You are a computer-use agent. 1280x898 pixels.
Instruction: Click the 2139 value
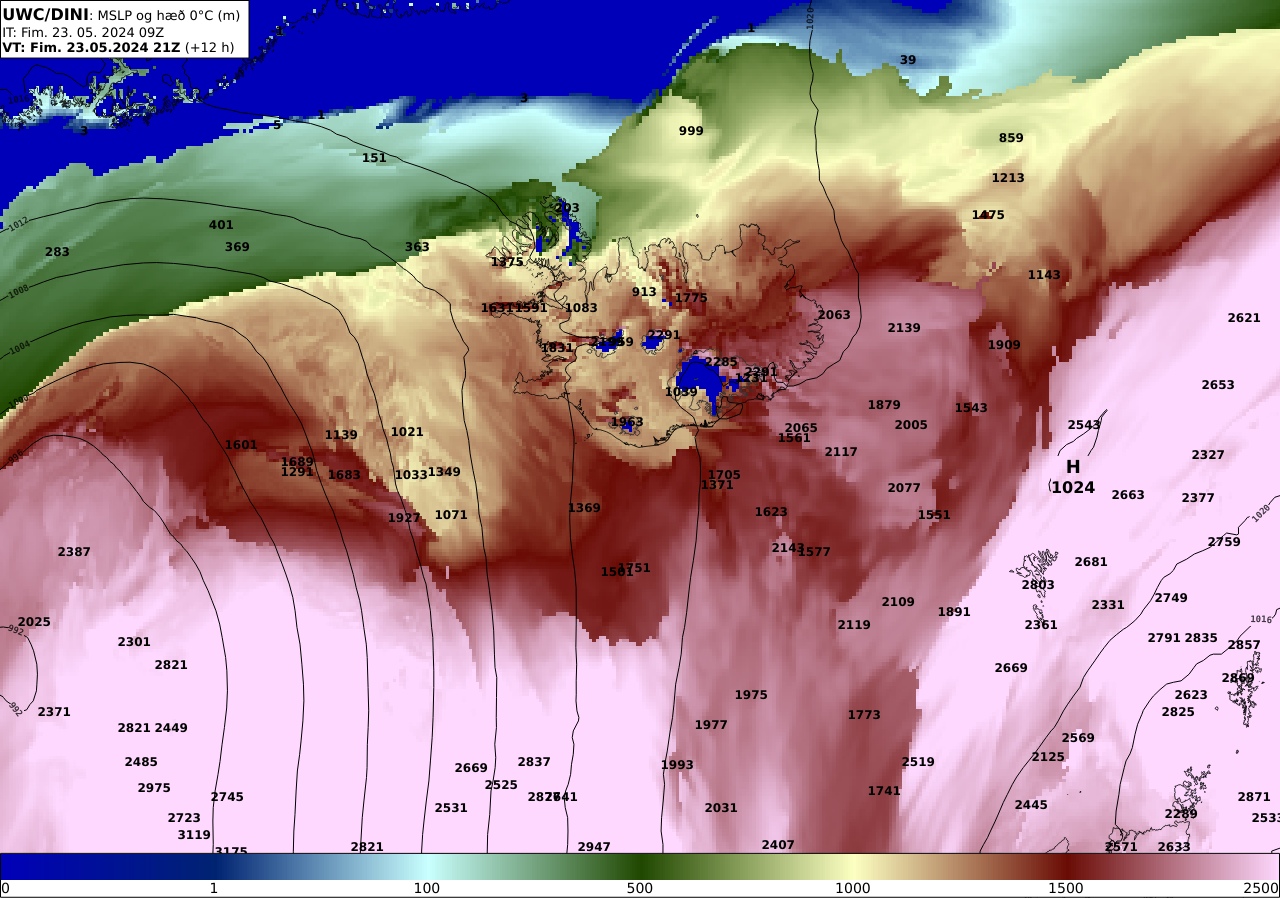(904, 328)
